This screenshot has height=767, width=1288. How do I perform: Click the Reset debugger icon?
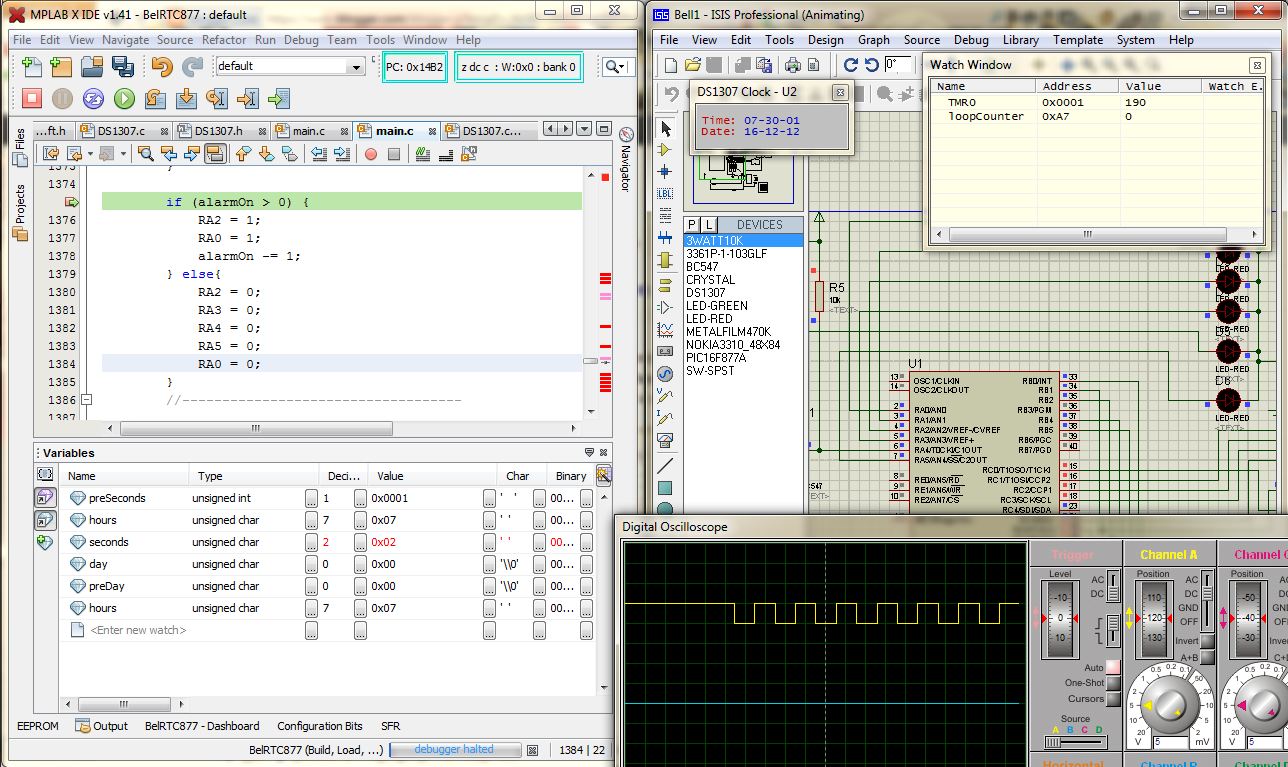coord(93,98)
